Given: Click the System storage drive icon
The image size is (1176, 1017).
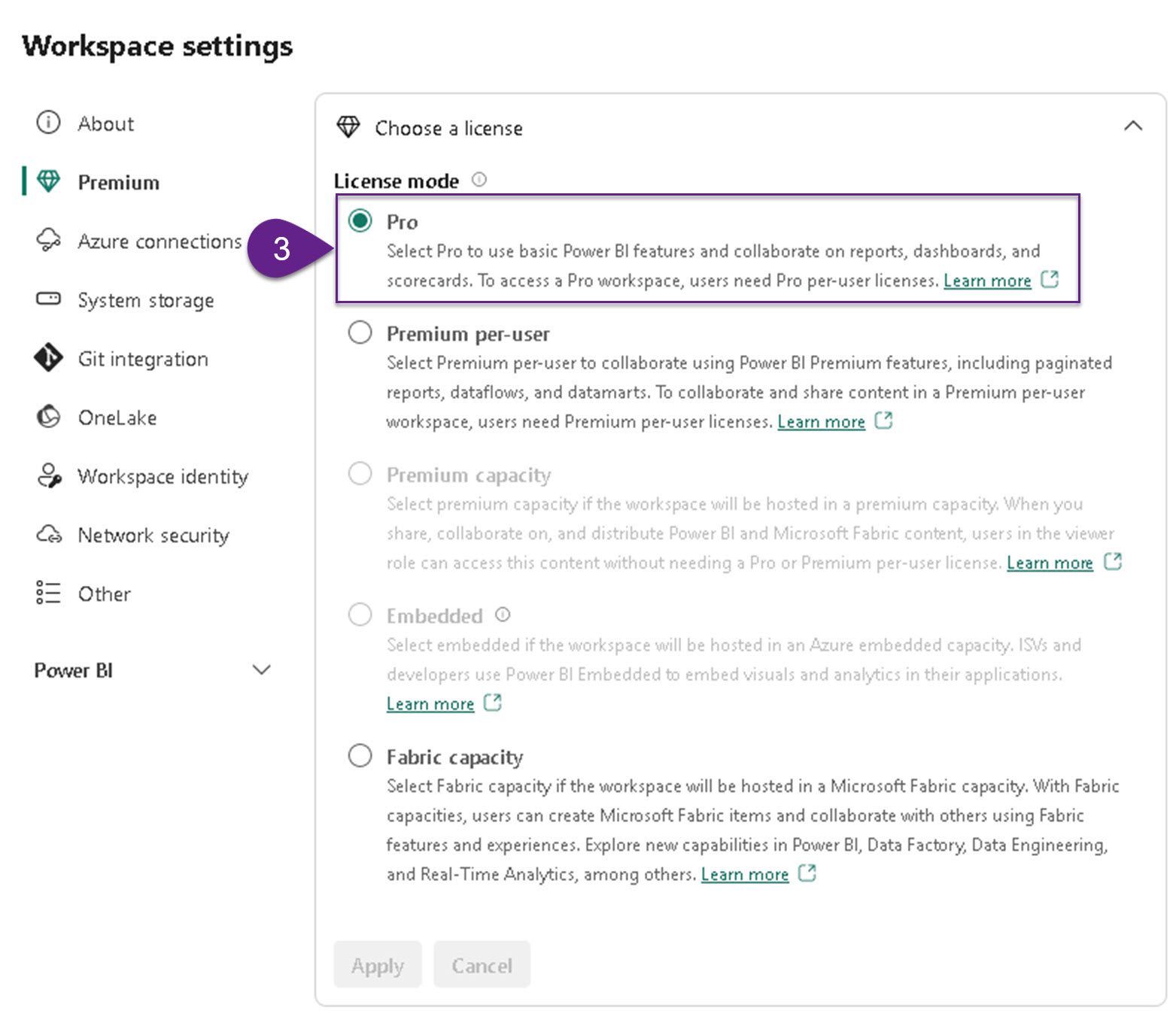Looking at the screenshot, I should tap(48, 299).
